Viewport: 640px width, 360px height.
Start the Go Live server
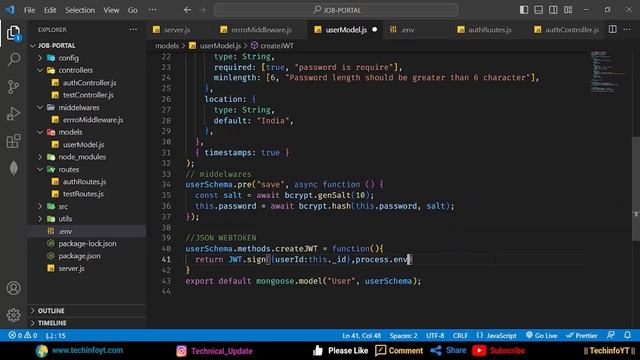click(541, 336)
